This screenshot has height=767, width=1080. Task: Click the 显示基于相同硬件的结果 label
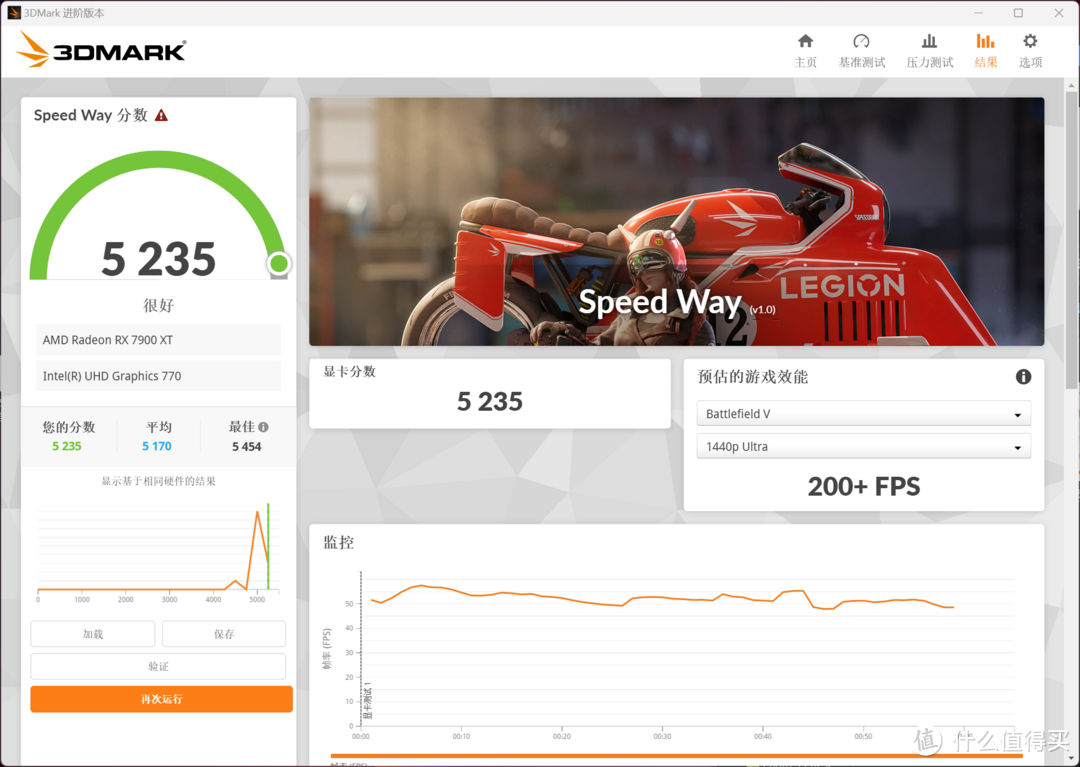pyautogui.click(x=158, y=481)
